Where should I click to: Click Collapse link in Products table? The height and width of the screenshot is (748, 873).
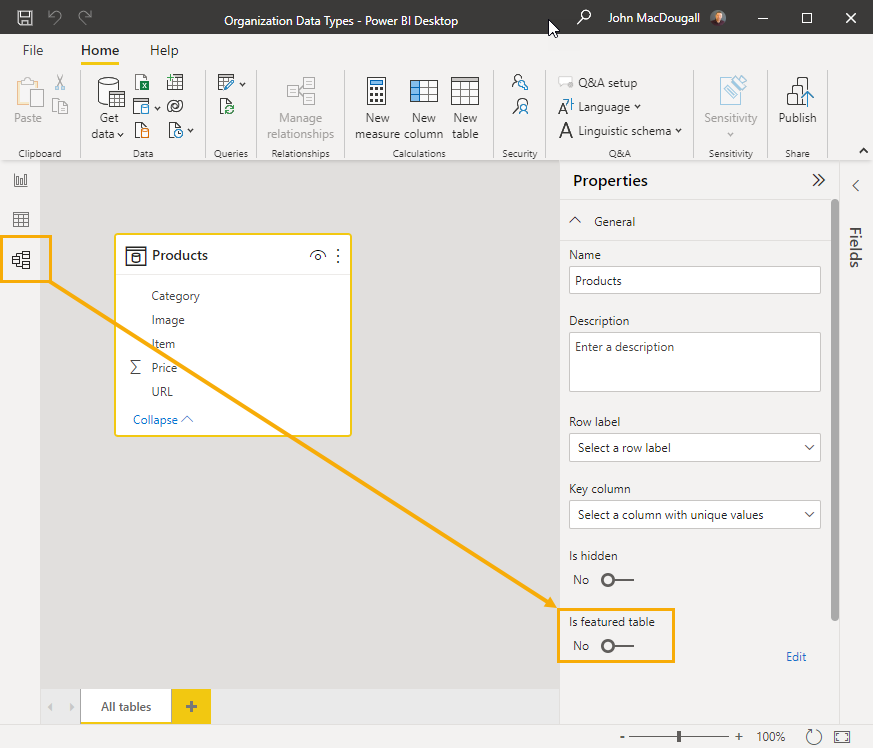[x=163, y=419]
